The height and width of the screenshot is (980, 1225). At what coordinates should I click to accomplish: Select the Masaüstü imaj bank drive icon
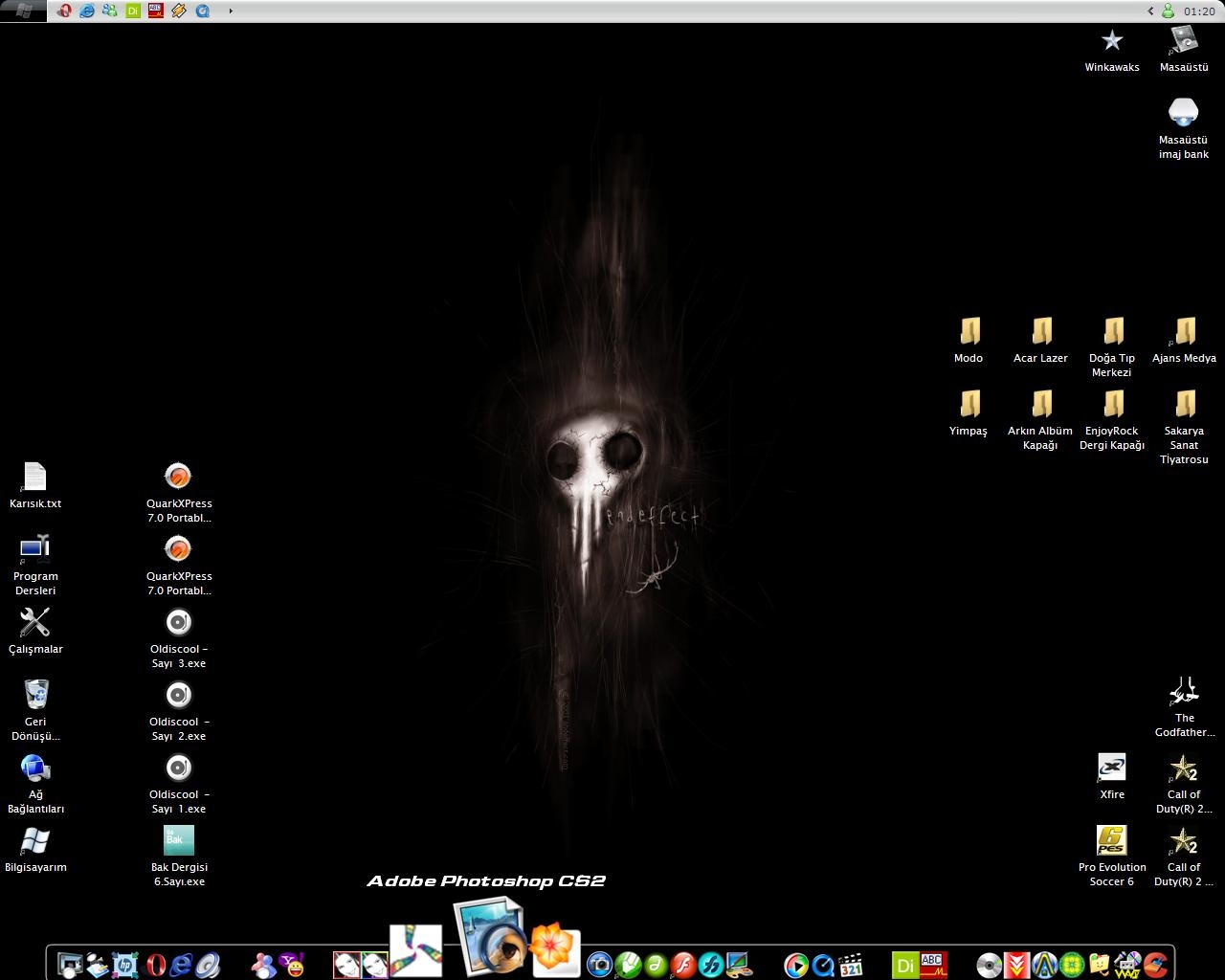coord(1184,127)
